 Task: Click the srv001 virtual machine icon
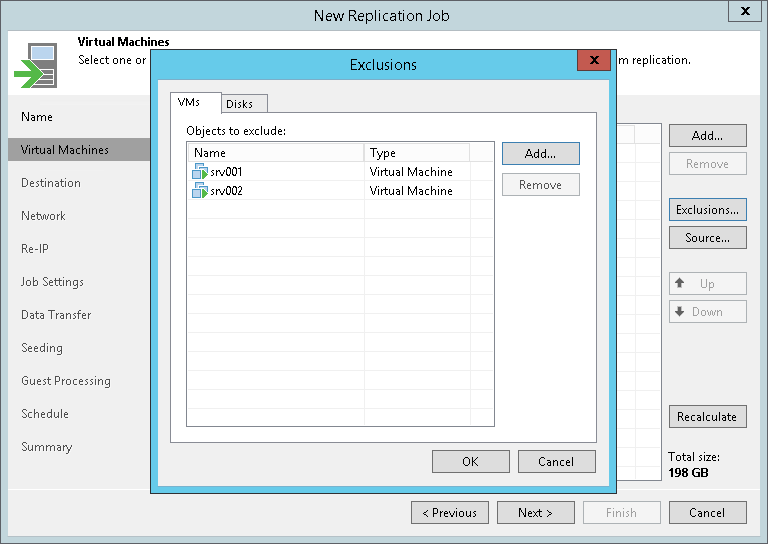point(200,172)
